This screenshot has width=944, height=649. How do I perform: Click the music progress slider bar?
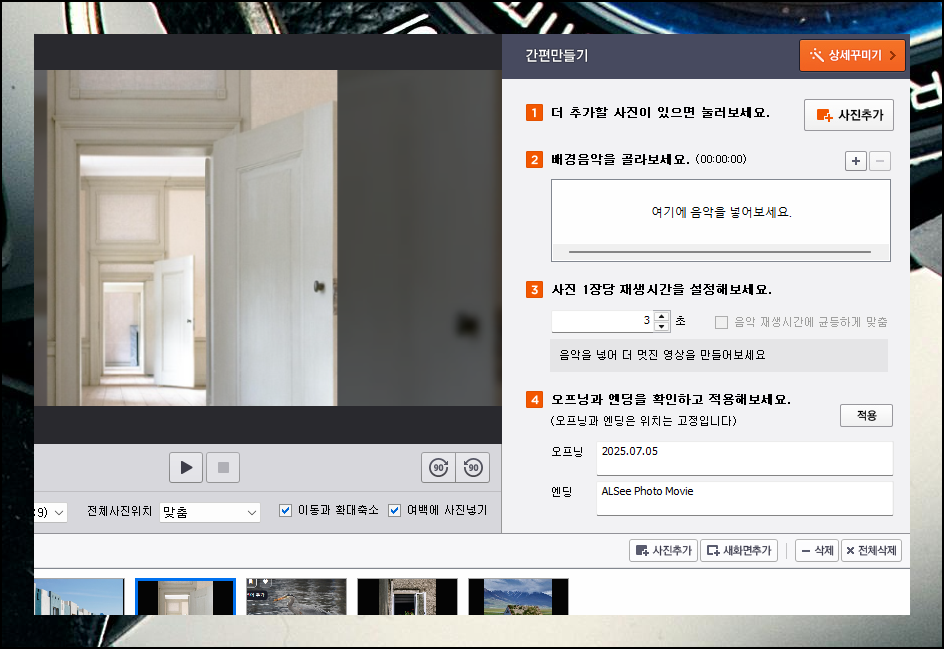pos(719,252)
